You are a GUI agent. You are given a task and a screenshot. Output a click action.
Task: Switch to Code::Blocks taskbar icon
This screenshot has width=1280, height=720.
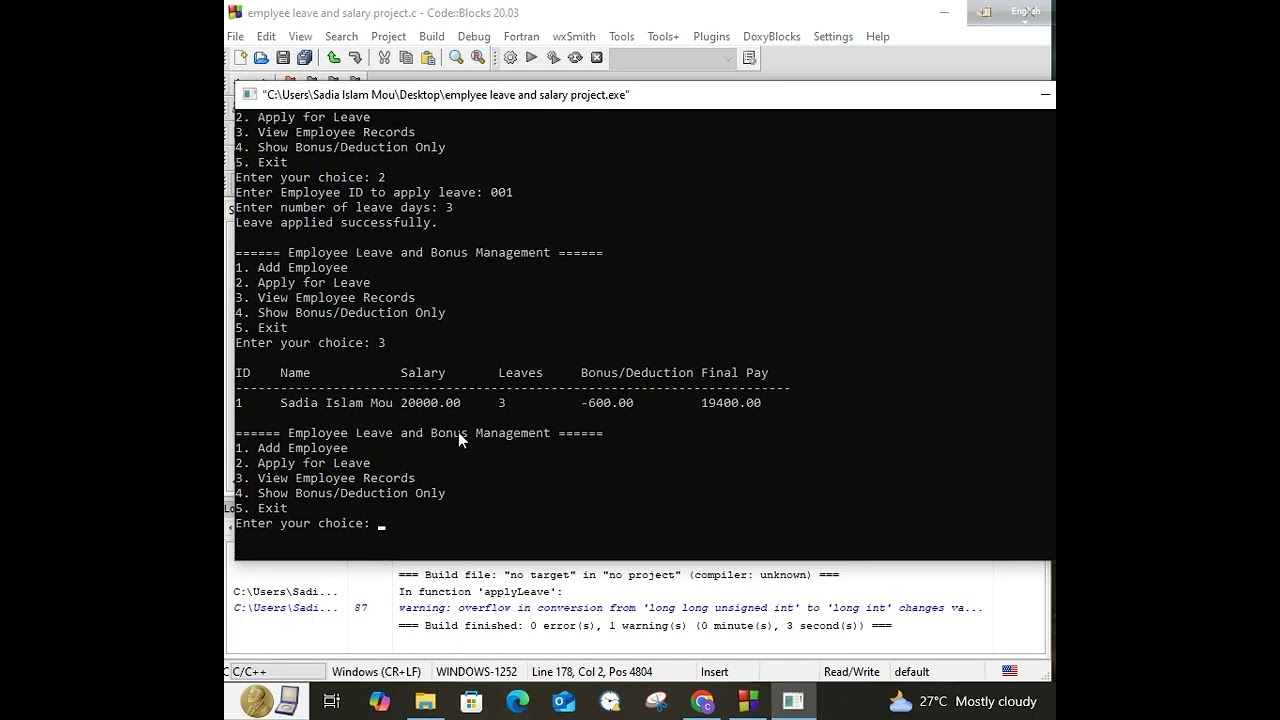click(748, 702)
